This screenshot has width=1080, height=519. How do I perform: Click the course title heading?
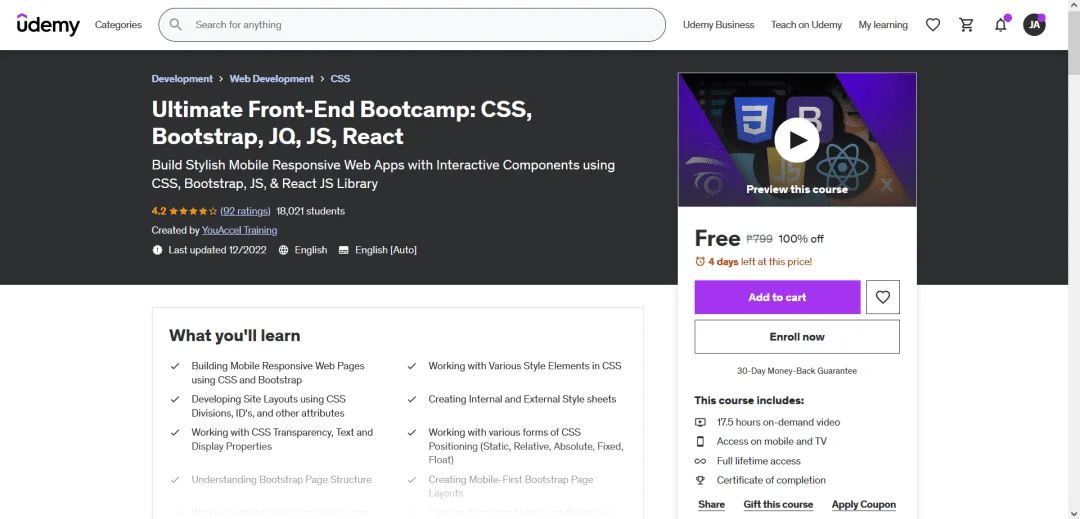point(342,123)
